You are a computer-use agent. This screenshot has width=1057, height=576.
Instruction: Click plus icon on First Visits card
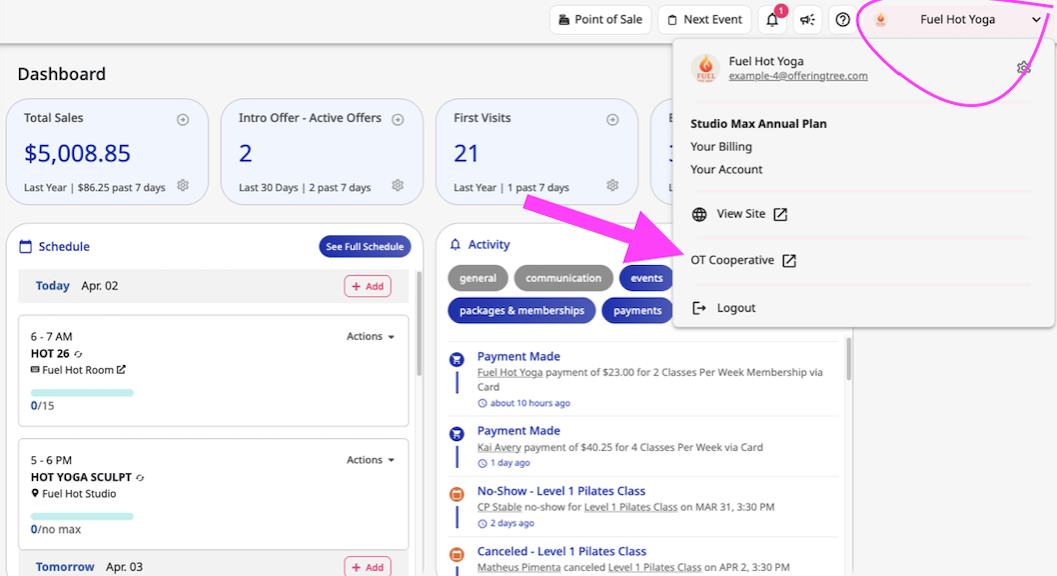(613, 120)
